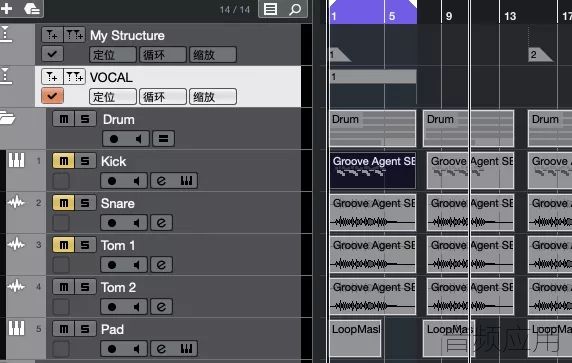Unmute the Kick track
This screenshot has width=572, height=363.
coord(63,161)
